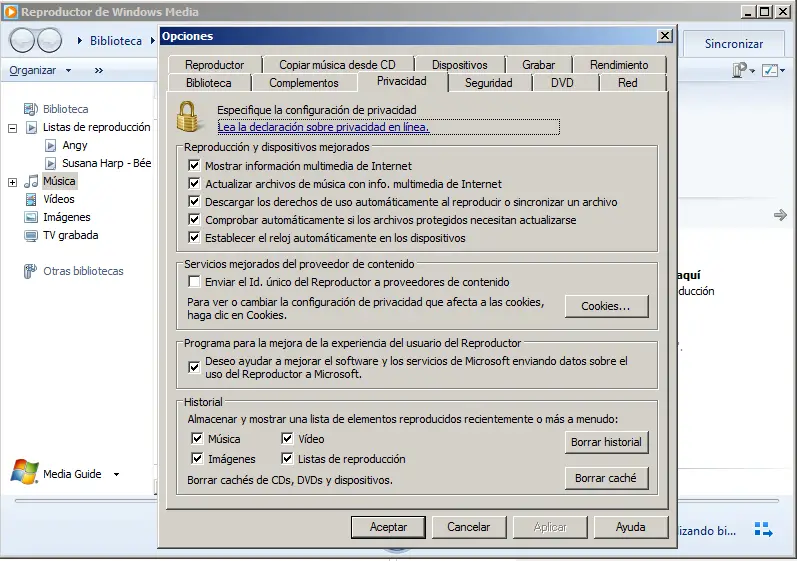Click the Biblioteca icon in sidebar

pos(30,109)
